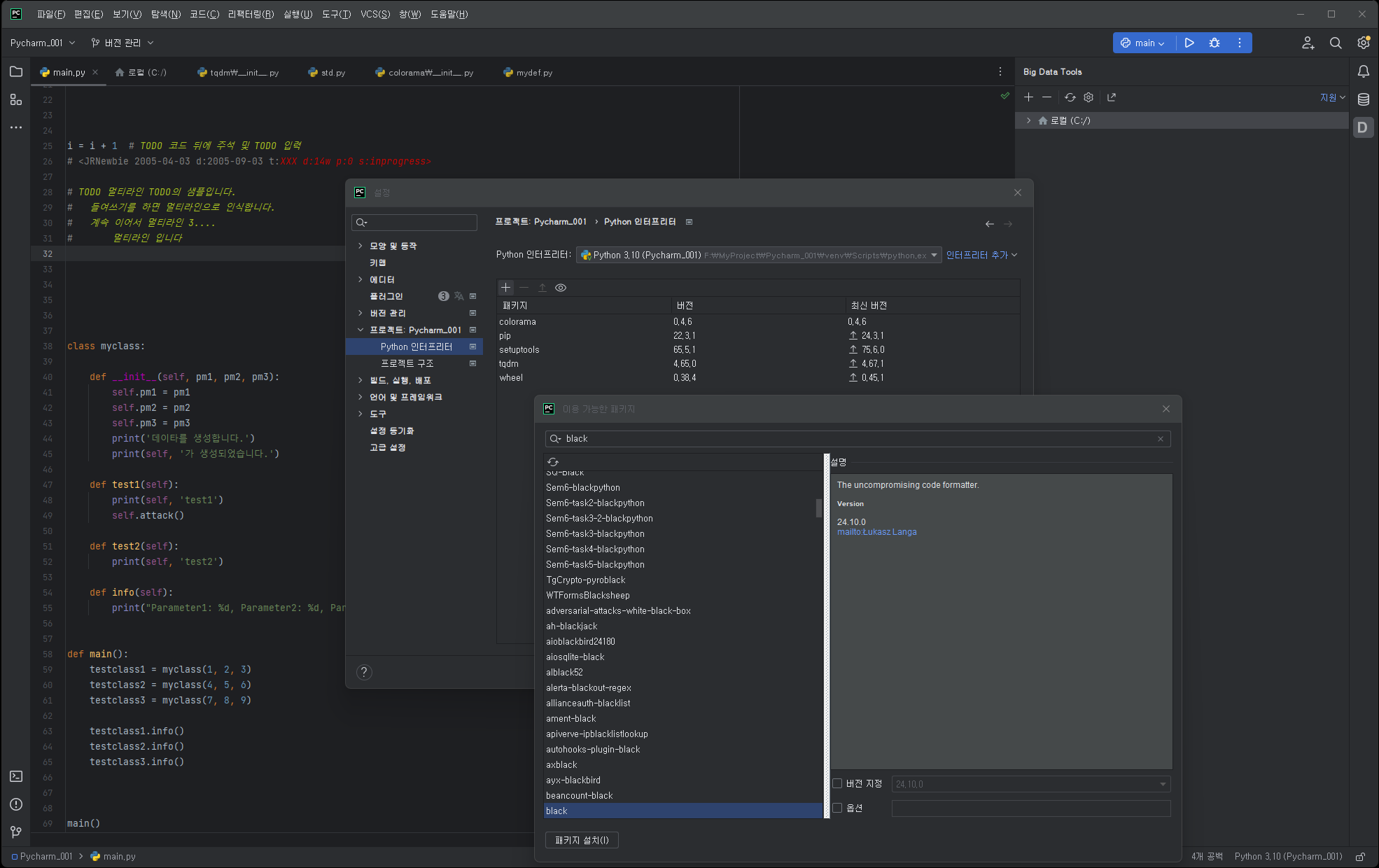Toggle read-only lock in status bar
Screen dimensions: 1379x868
tap(1360, 856)
